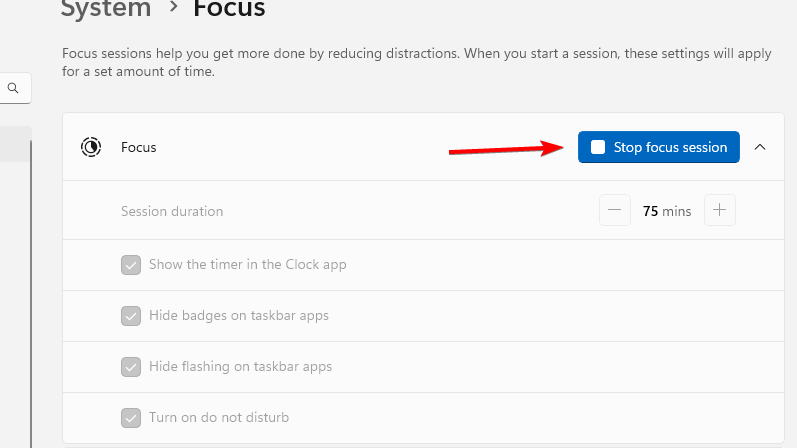Click the 'Focus' row label text
This screenshot has height=448, width=797.
click(139, 147)
